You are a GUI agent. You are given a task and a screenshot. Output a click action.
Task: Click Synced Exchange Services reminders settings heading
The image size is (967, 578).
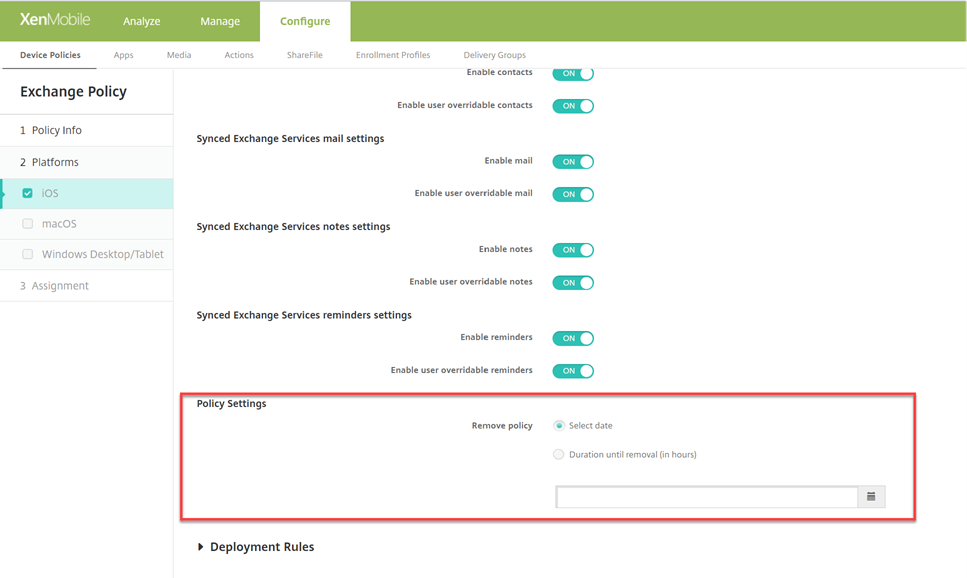[304, 315]
